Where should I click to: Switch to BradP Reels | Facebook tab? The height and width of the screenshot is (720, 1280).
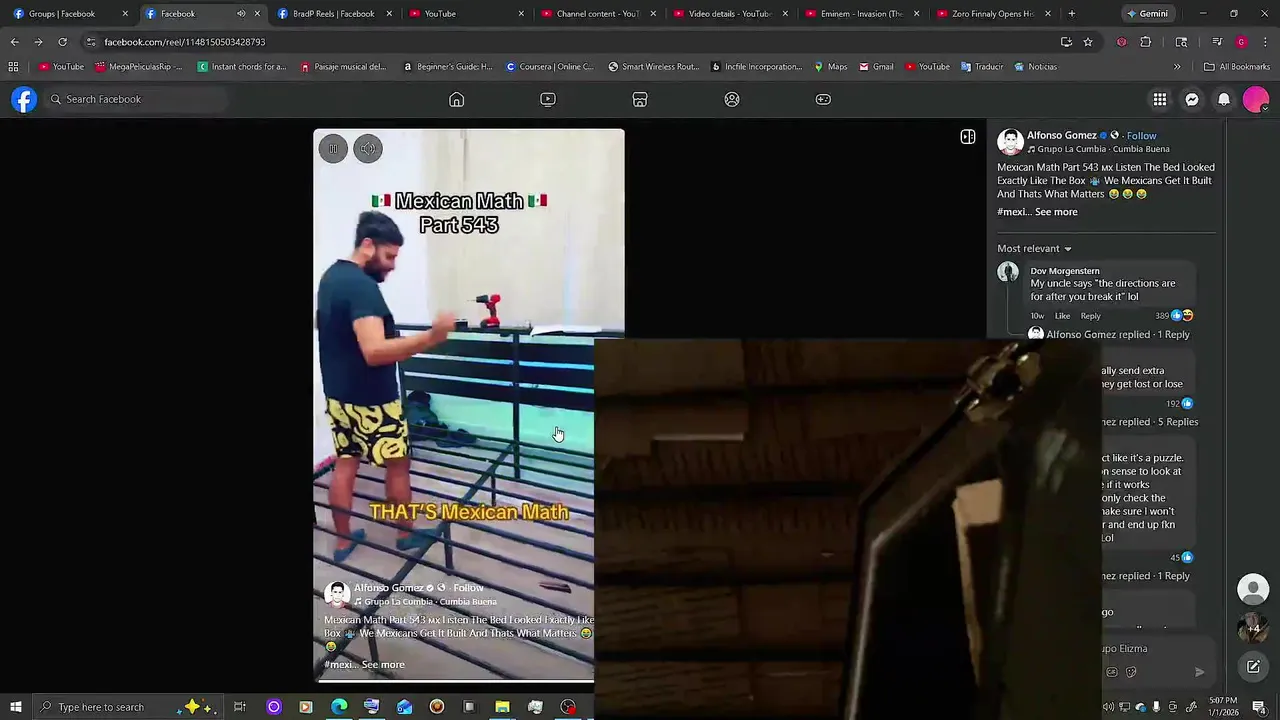(334, 14)
